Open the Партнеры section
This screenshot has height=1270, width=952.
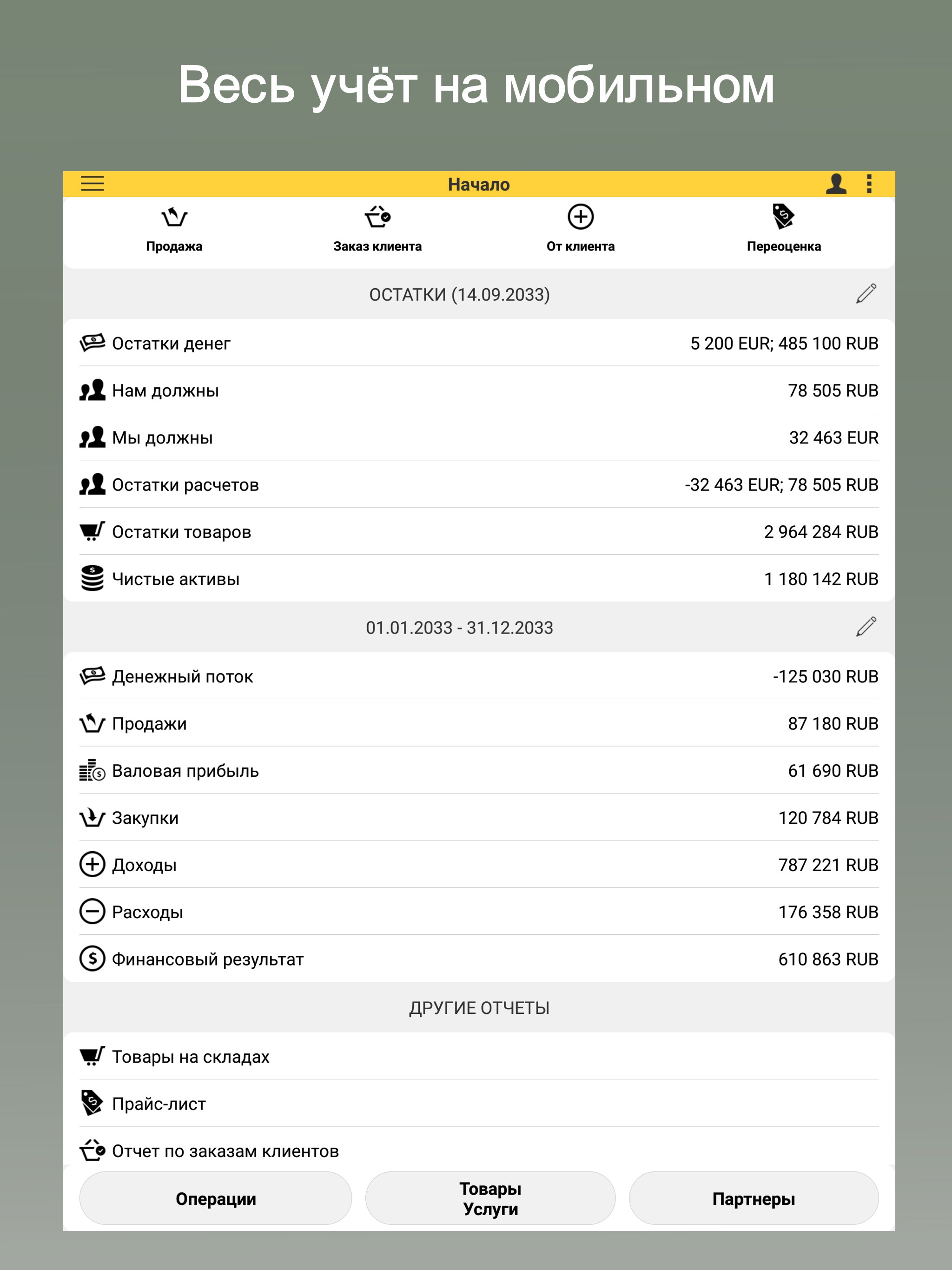coord(754,1199)
